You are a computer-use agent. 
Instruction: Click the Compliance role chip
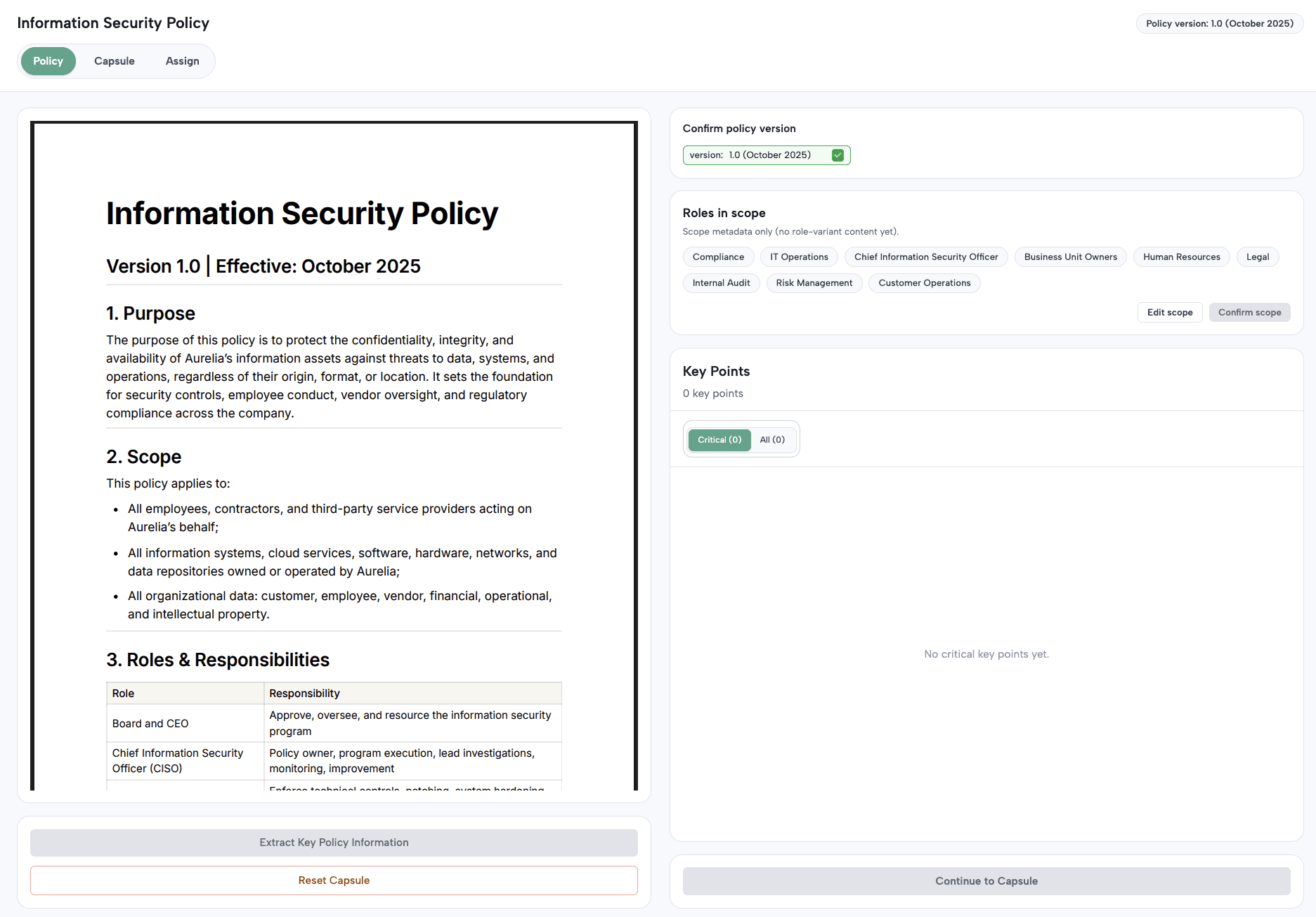[718, 257]
